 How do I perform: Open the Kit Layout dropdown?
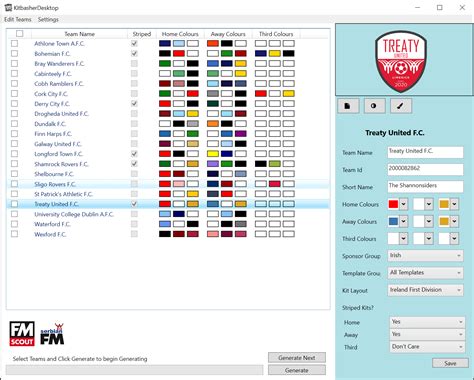[x=425, y=290]
